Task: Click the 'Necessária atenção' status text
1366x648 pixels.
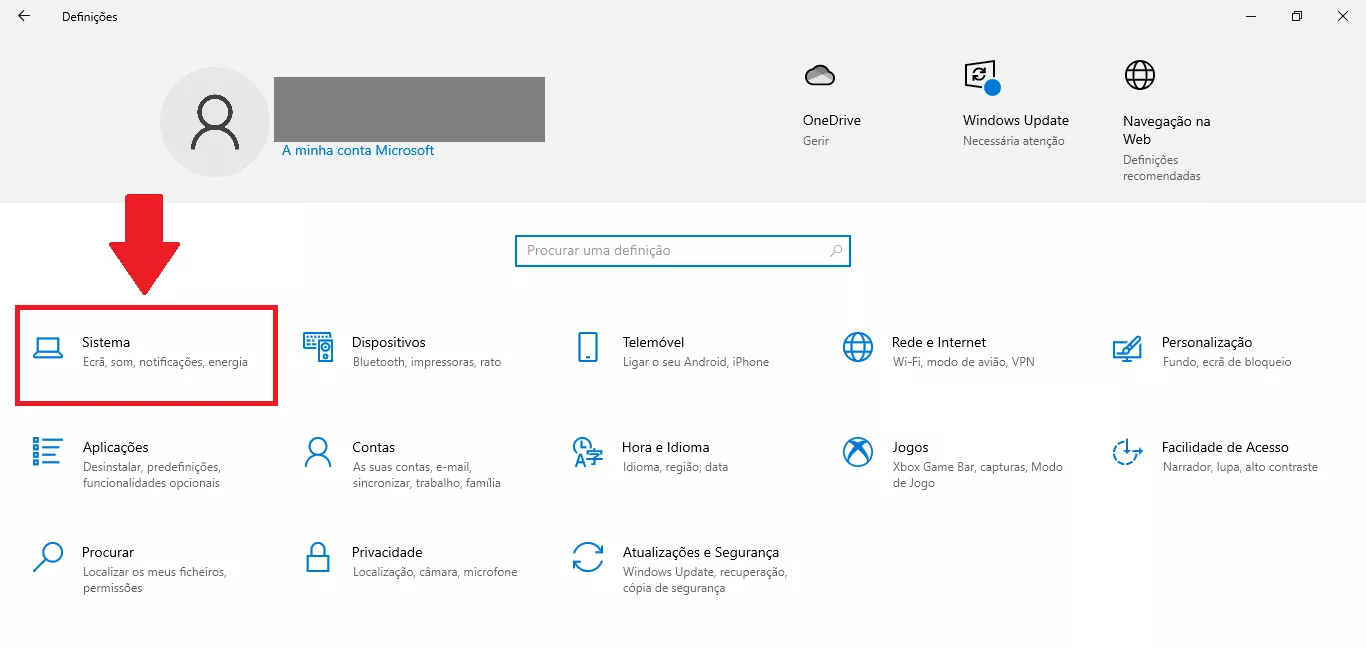Action: [1014, 141]
